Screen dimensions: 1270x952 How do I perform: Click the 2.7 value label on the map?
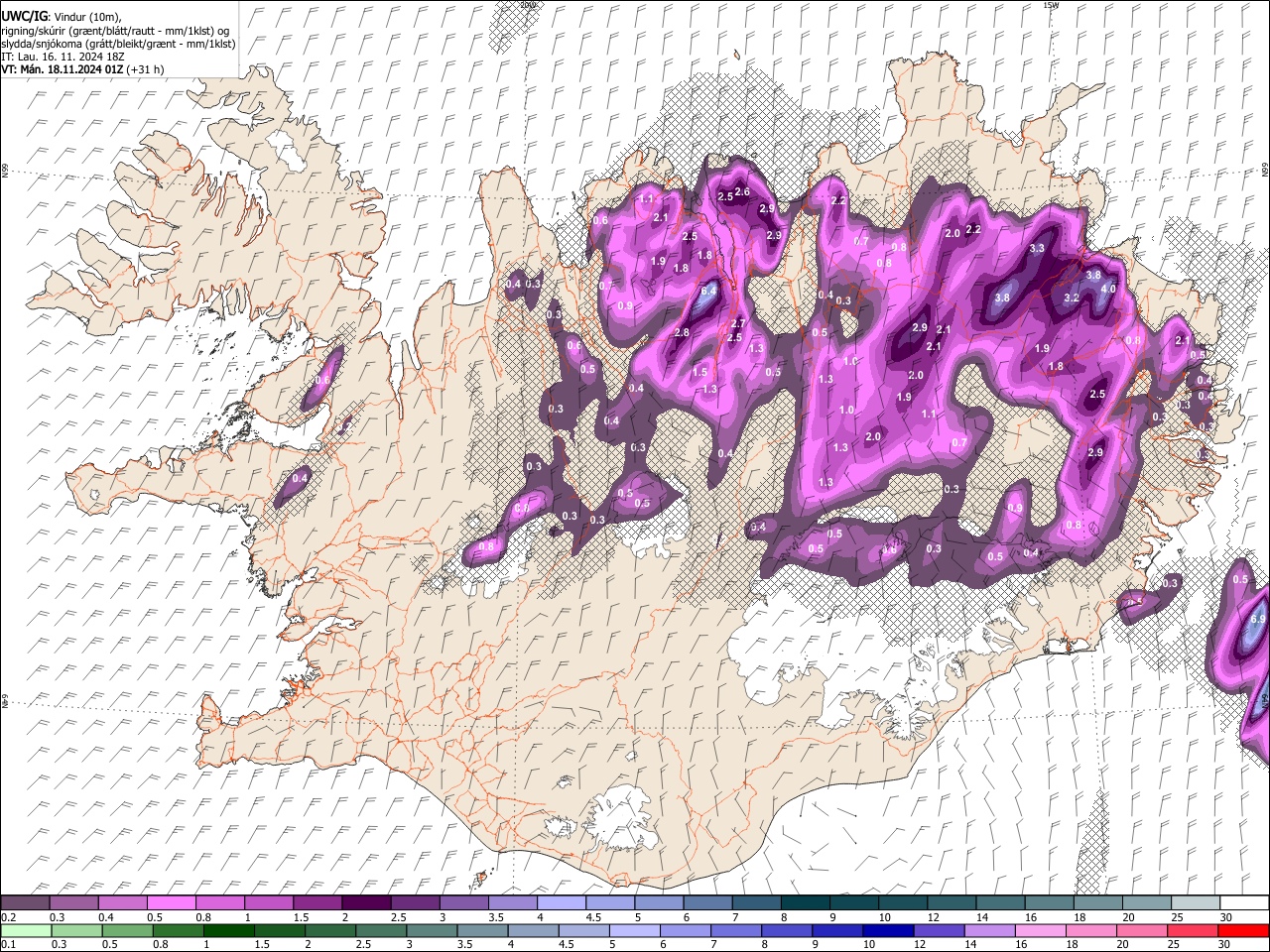pyautogui.click(x=737, y=323)
